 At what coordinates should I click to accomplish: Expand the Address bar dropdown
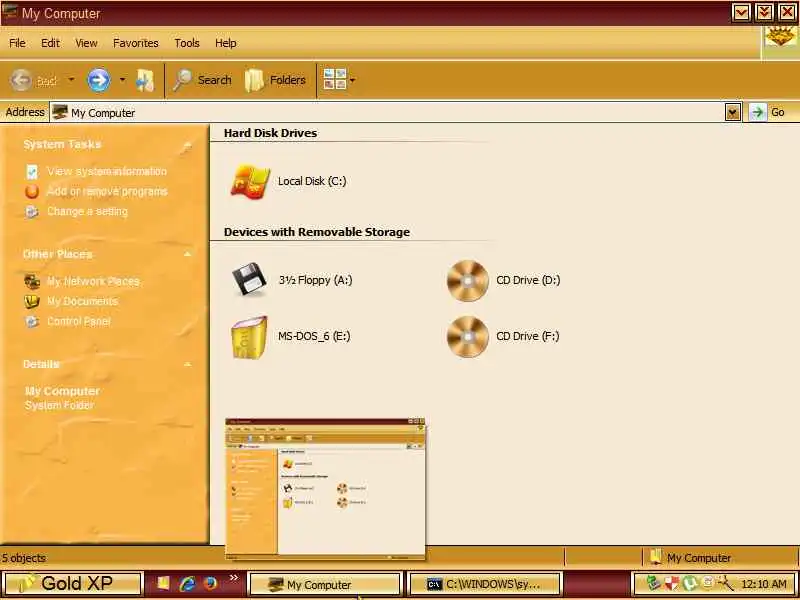click(733, 112)
